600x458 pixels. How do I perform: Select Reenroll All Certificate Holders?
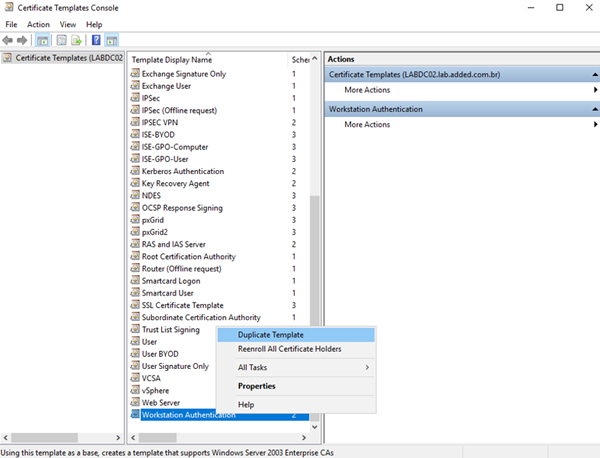[289, 349]
